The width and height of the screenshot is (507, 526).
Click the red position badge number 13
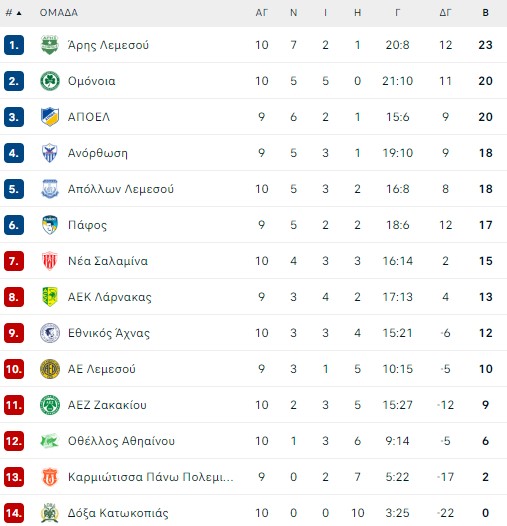[x=14, y=477]
